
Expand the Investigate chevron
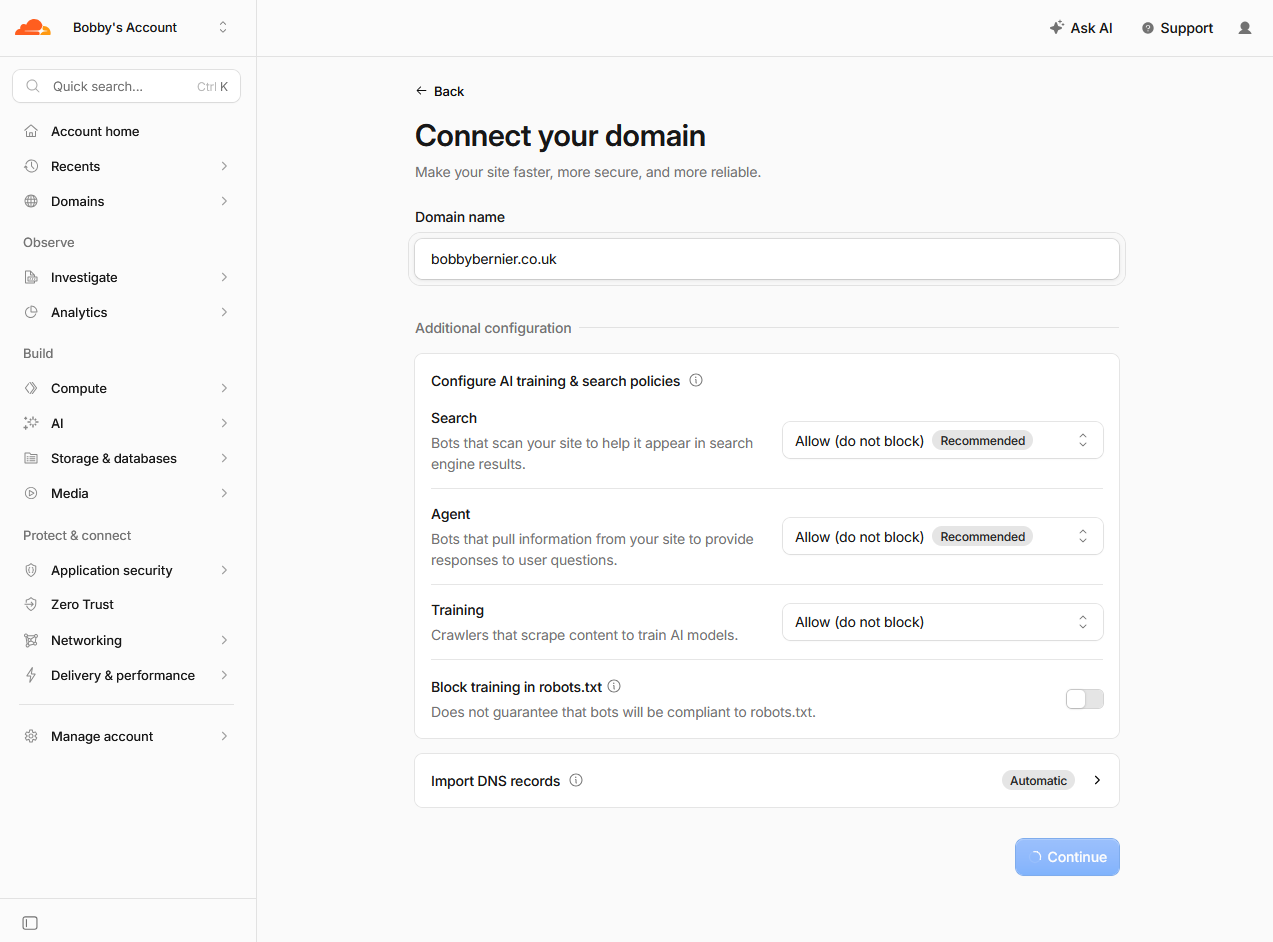tap(224, 277)
